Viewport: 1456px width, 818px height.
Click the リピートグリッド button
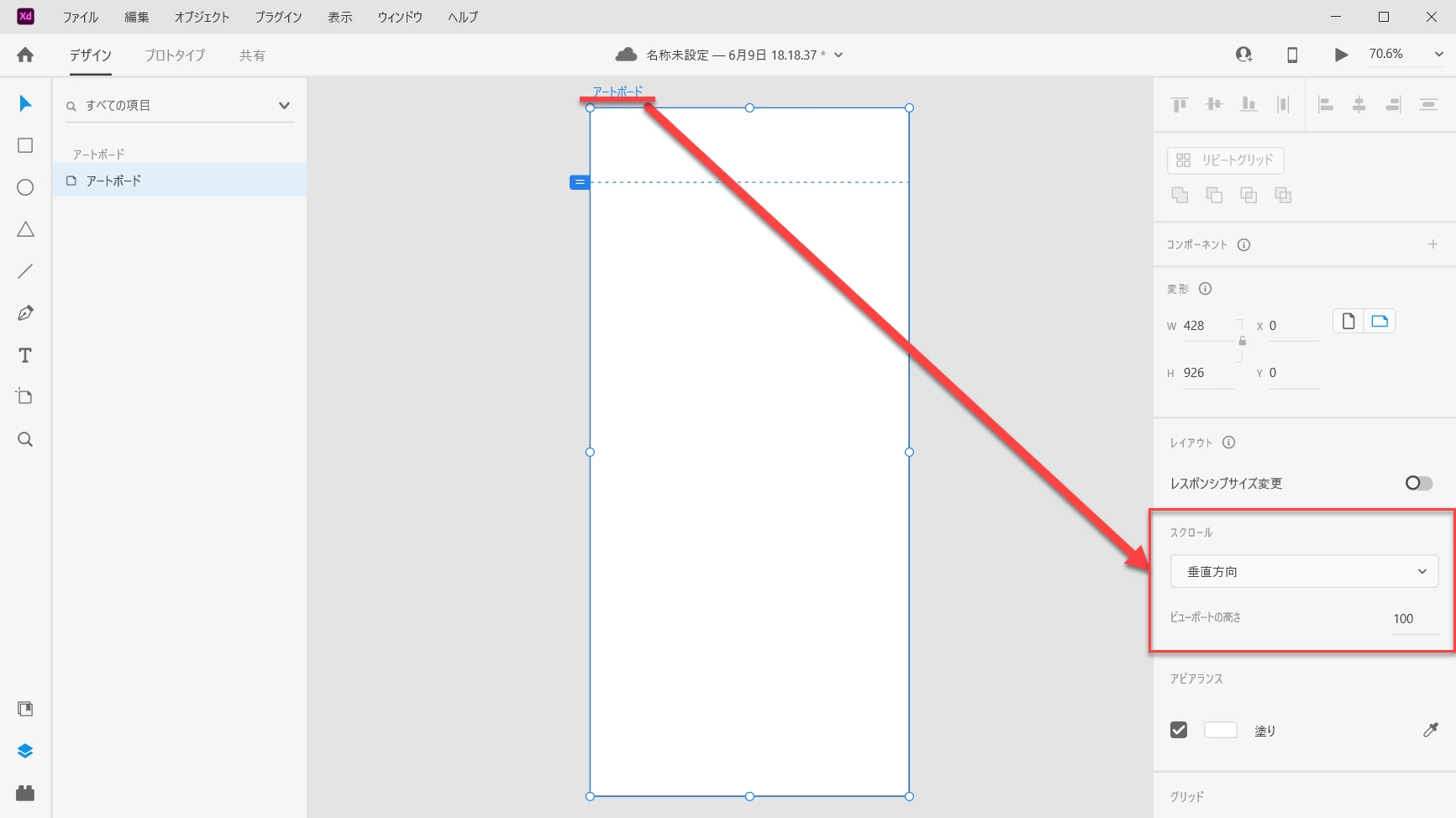coord(1225,160)
